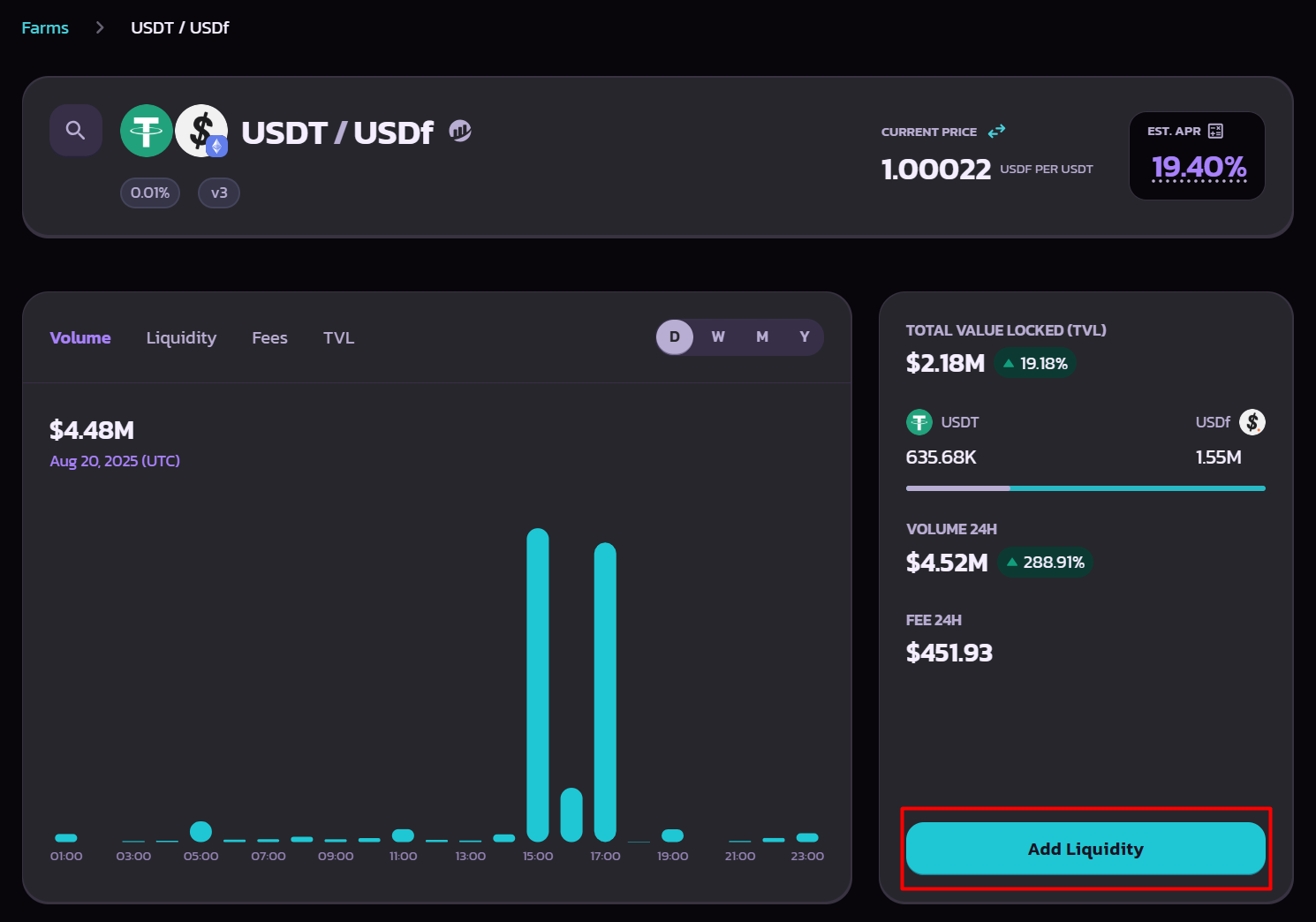Viewport: 1316px width, 922px height.
Task: Select the W weekly timeframe toggle
Action: pos(718,337)
